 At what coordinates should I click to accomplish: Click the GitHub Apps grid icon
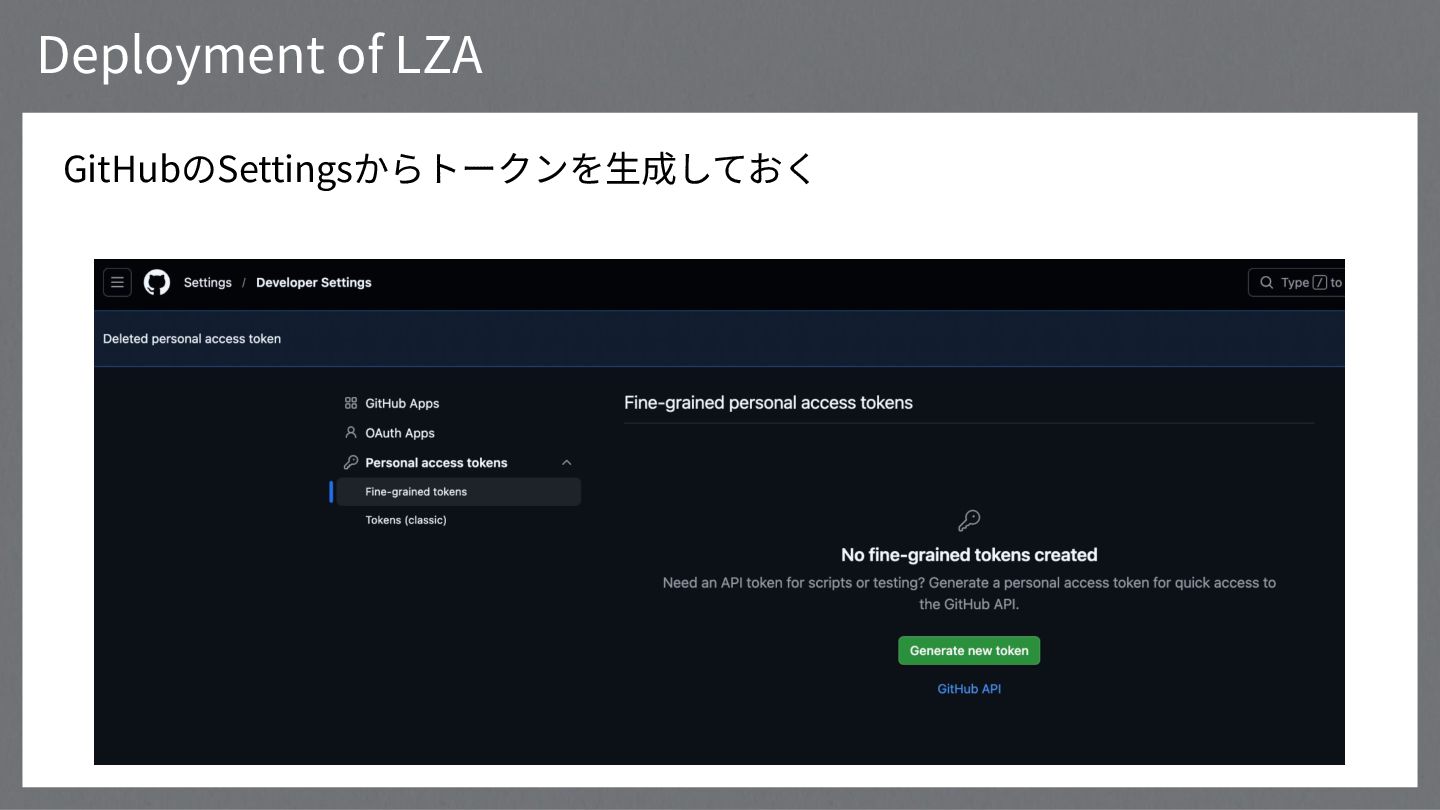pyautogui.click(x=351, y=403)
